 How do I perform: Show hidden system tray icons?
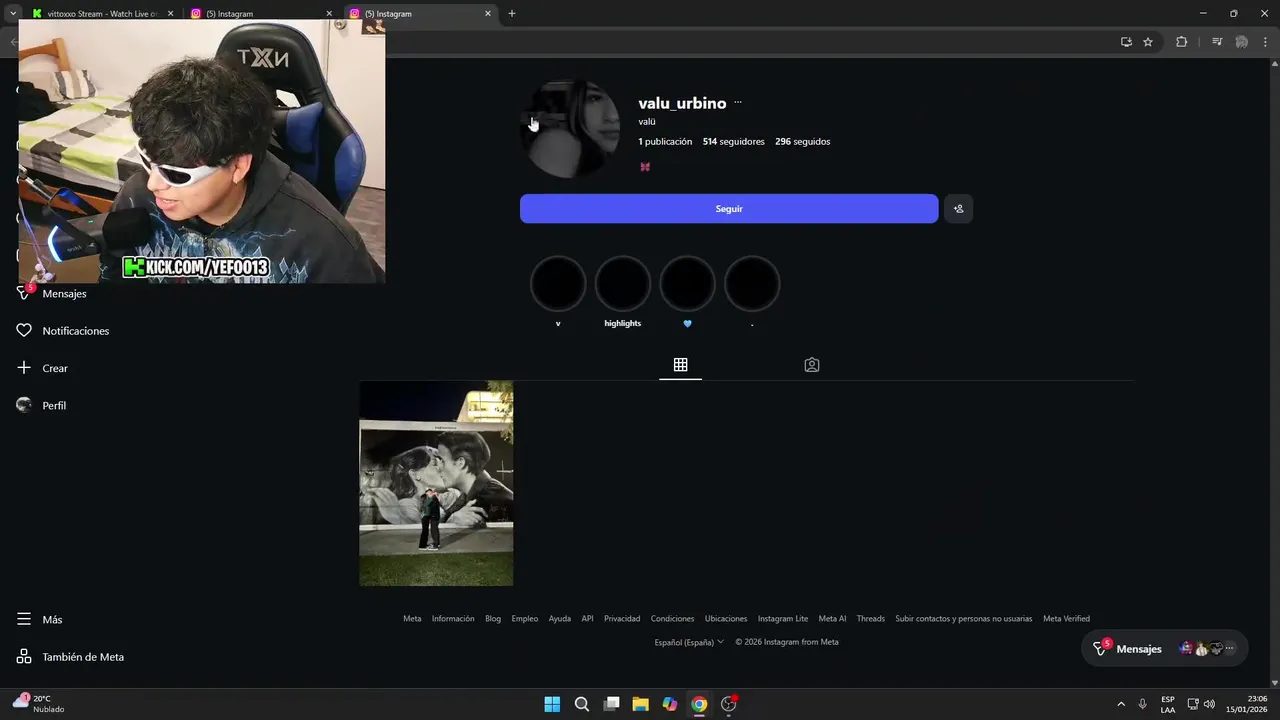pyautogui.click(x=1121, y=704)
